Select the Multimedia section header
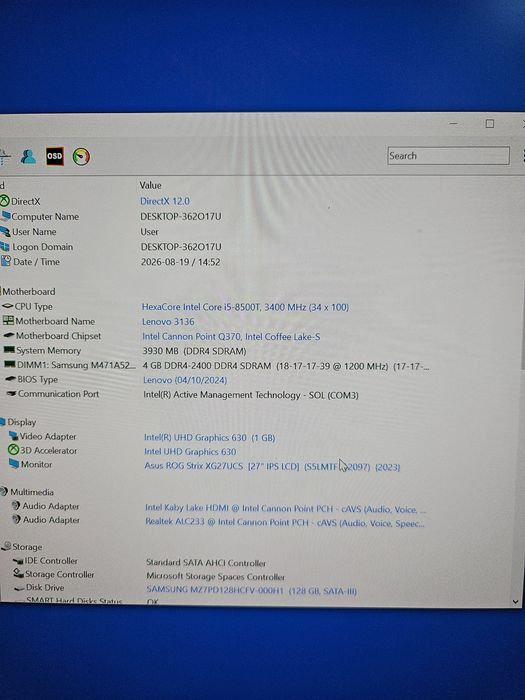This screenshot has height=700, width=525. [x=32, y=492]
